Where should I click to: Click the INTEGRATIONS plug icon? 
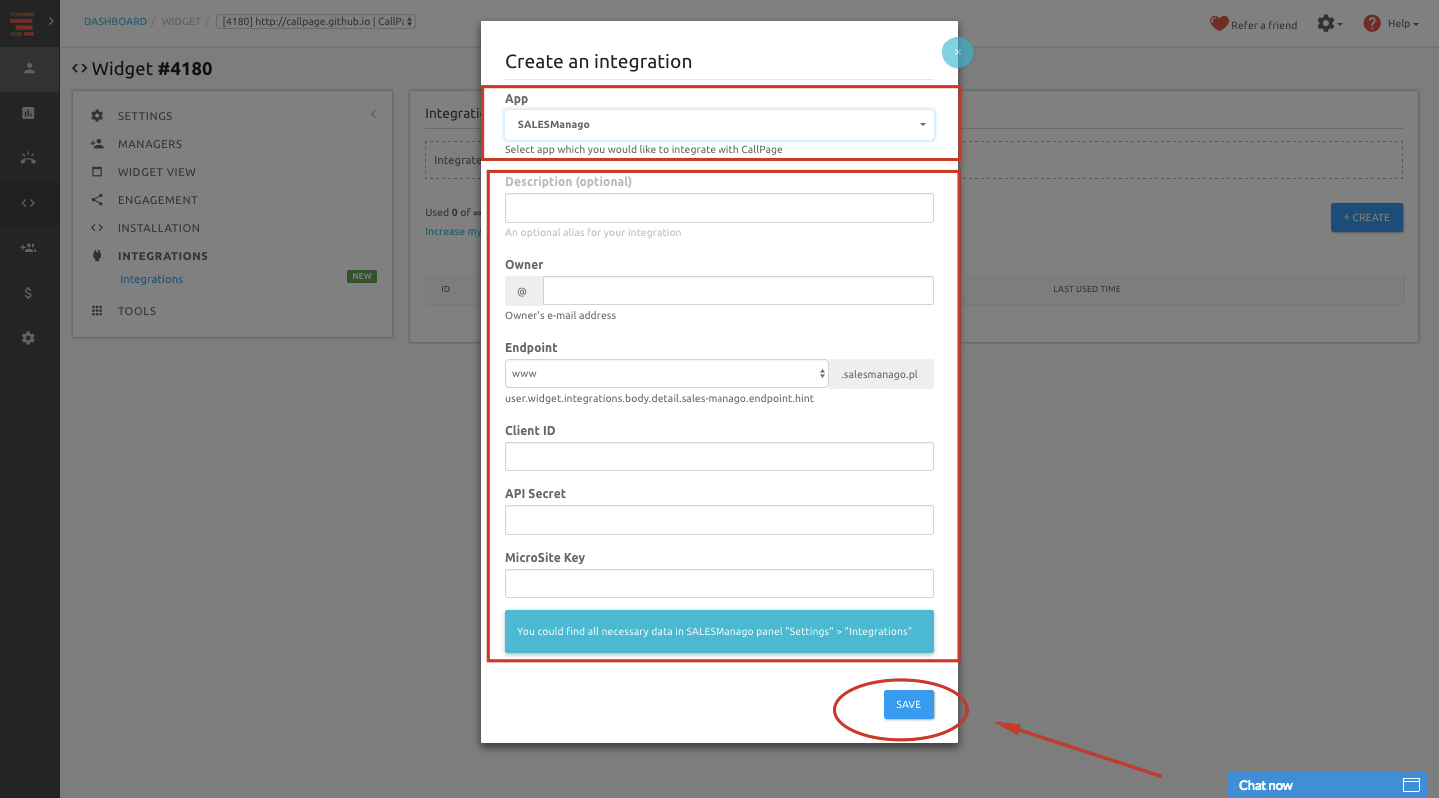tap(97, 256)
